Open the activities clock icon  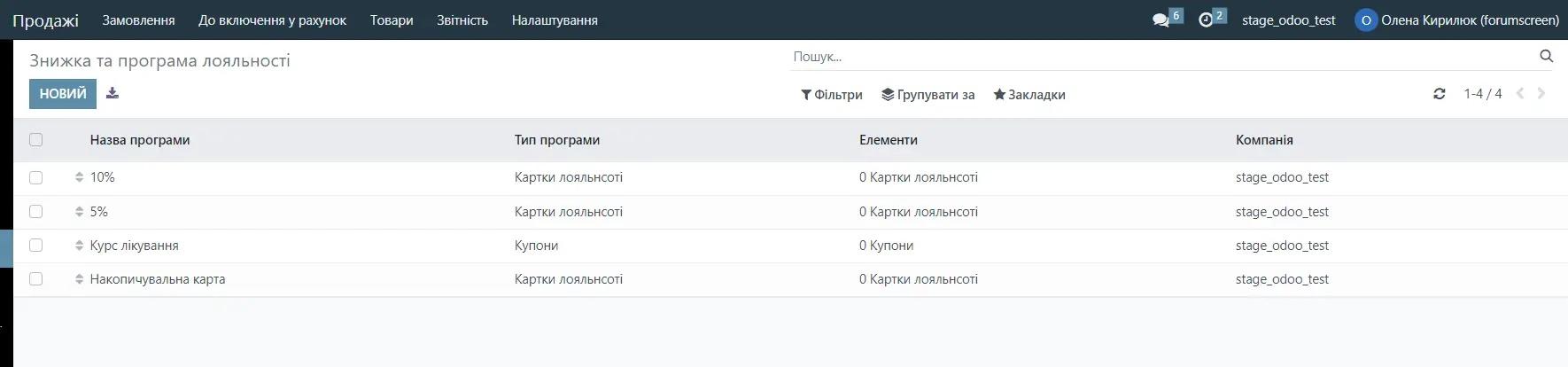(x=1206, y=20)
